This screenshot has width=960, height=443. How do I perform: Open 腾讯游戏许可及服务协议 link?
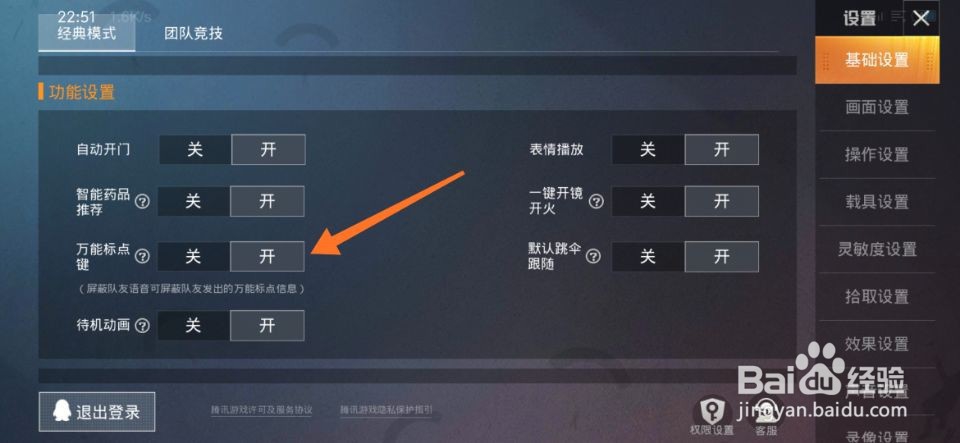coord(262,410)
